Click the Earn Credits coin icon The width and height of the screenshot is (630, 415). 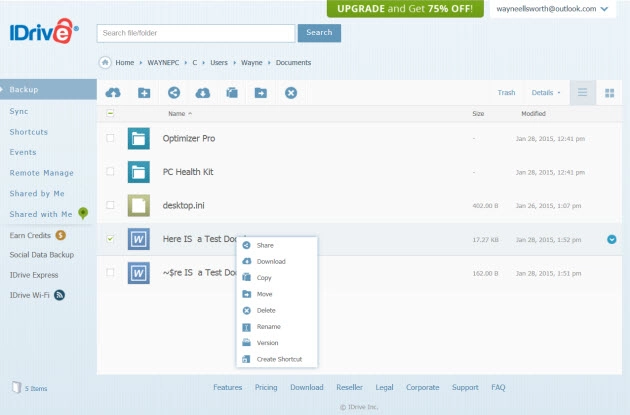pyautogui.click(x=60, y=235)
